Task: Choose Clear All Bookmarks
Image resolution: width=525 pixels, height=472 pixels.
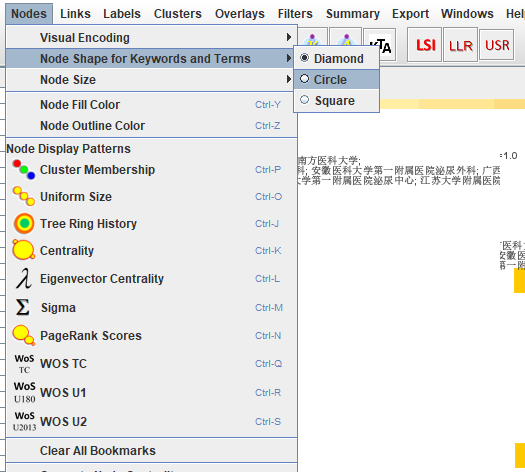Action: coord(151,451)
